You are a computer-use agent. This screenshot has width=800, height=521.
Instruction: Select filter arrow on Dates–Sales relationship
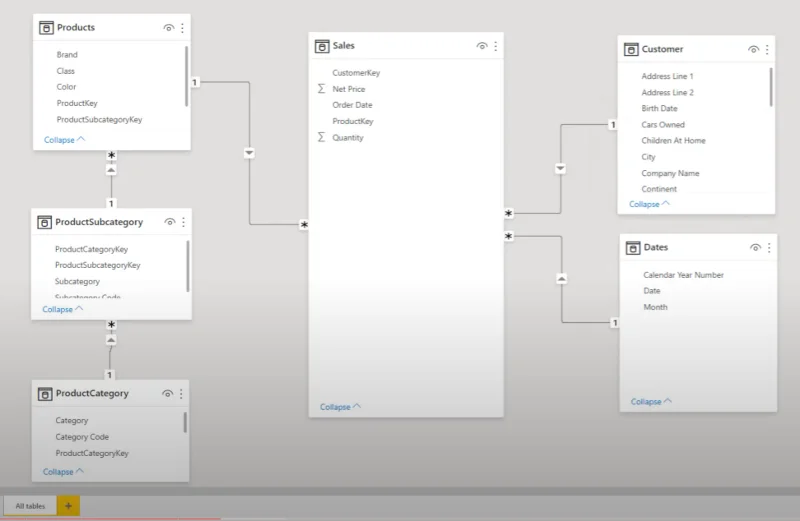(561, 279)
